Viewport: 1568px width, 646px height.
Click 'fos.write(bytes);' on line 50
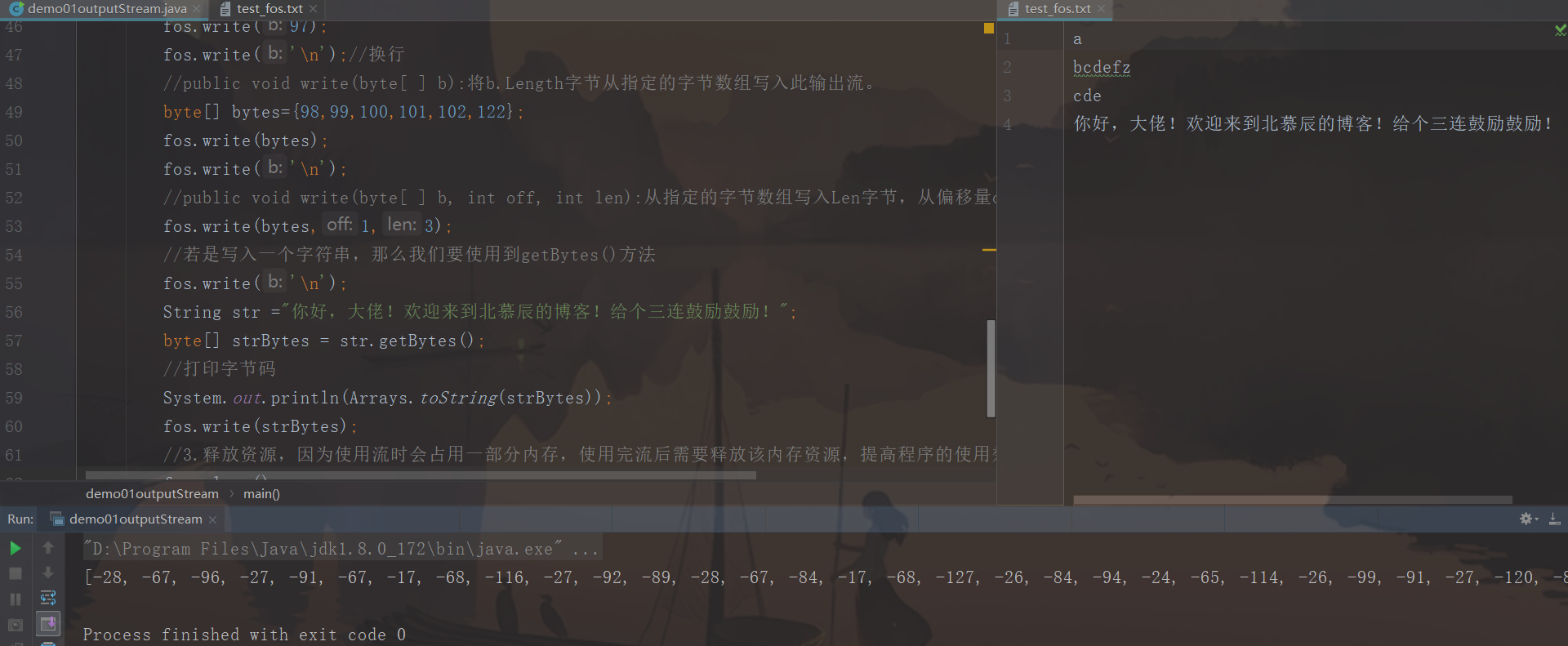pyautogui.click(x=245, y=140)
